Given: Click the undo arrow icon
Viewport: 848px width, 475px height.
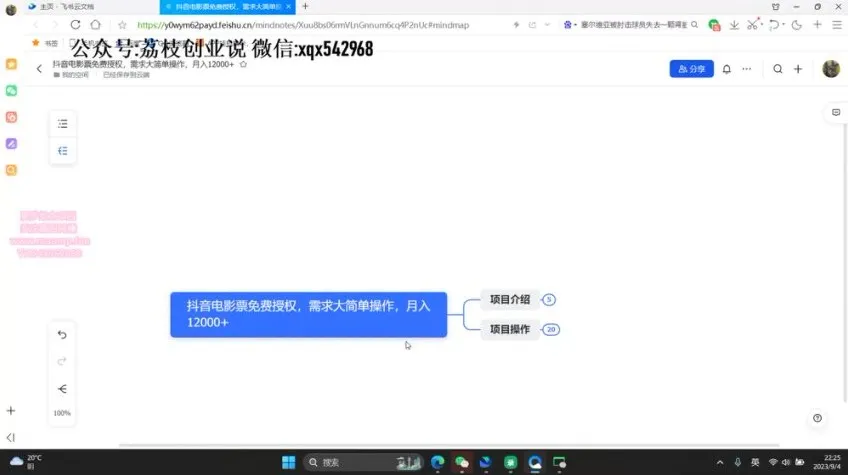Looking at the screenshot, I should point(62,335).
